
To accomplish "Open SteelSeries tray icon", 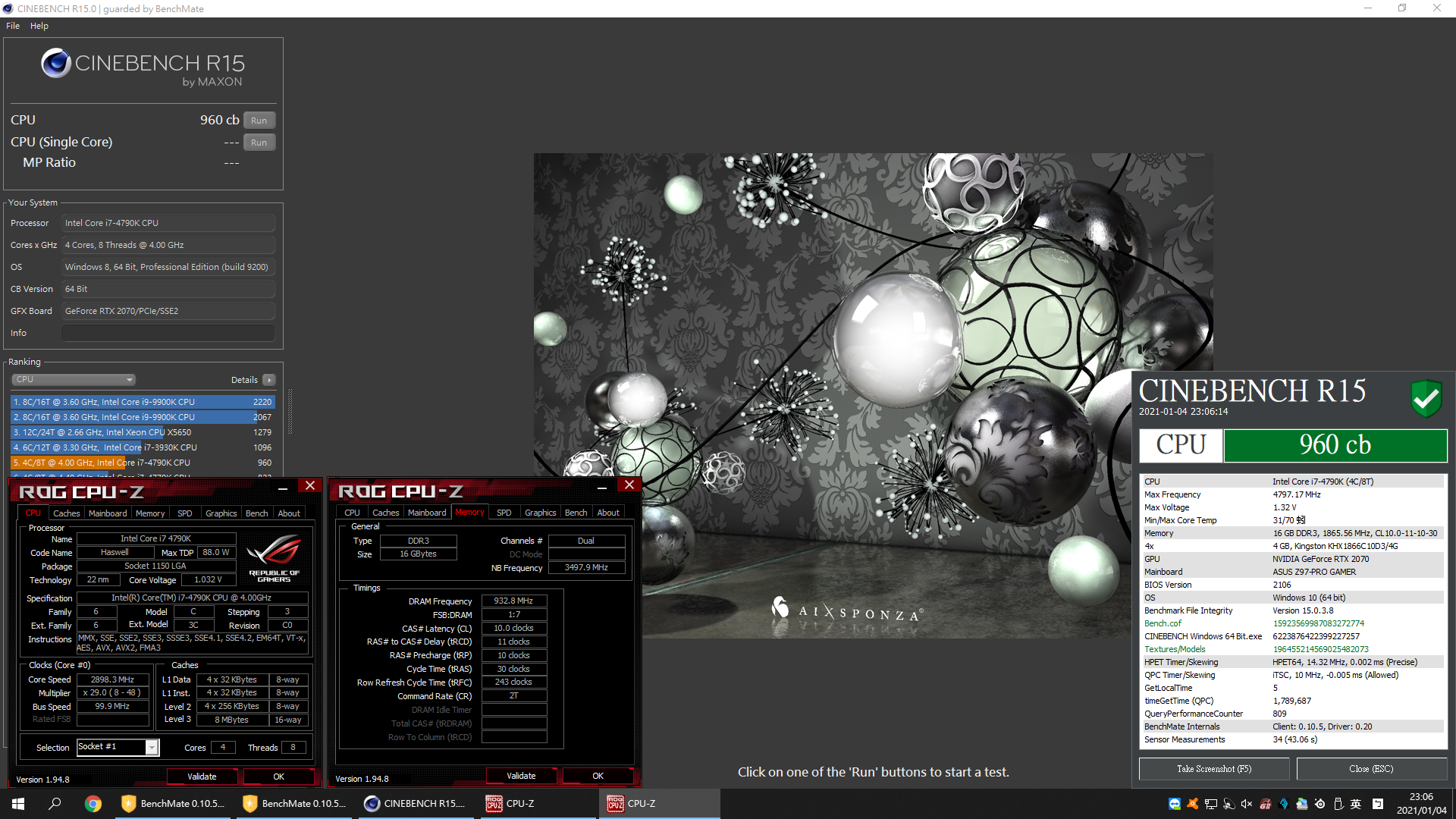I will point(1320,804).
